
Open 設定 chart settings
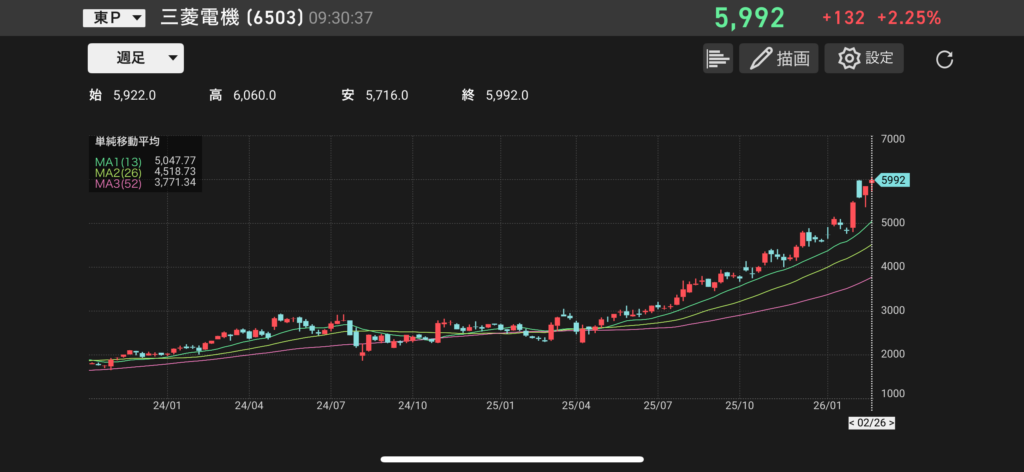[x=864, y=58]
